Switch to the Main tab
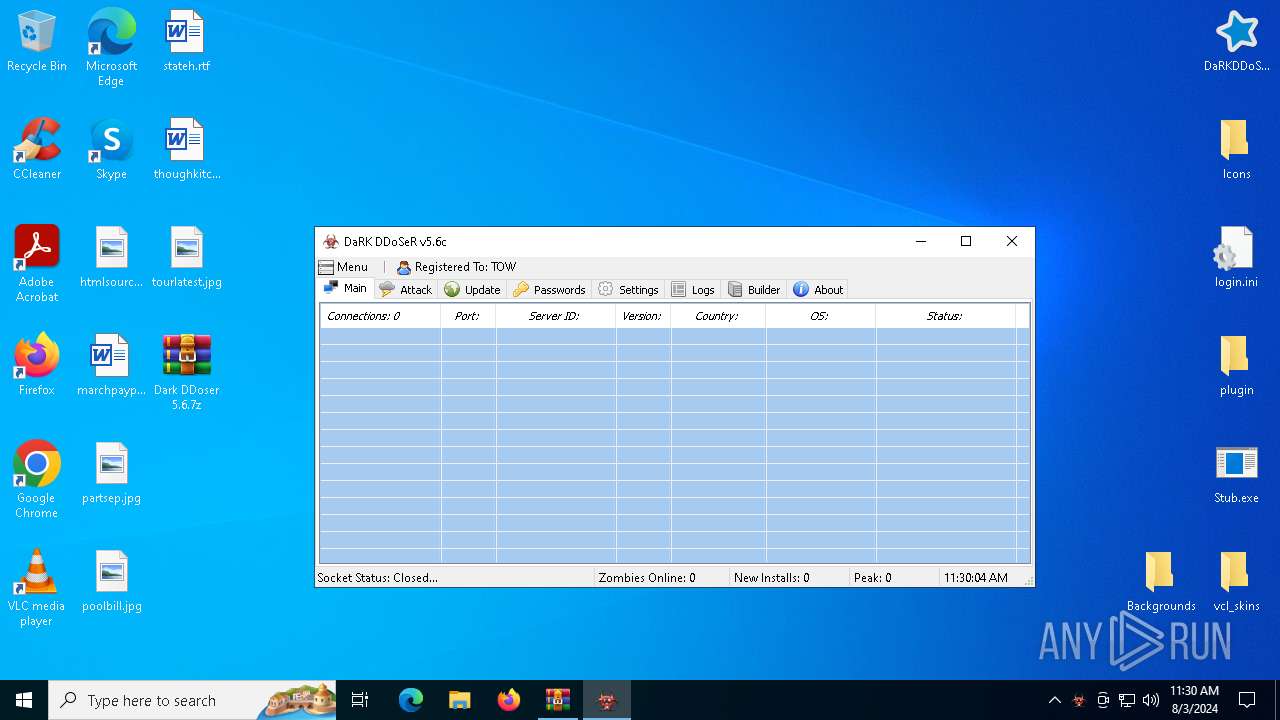This screenshot has height=720, width=1280. tap(345, 288)
